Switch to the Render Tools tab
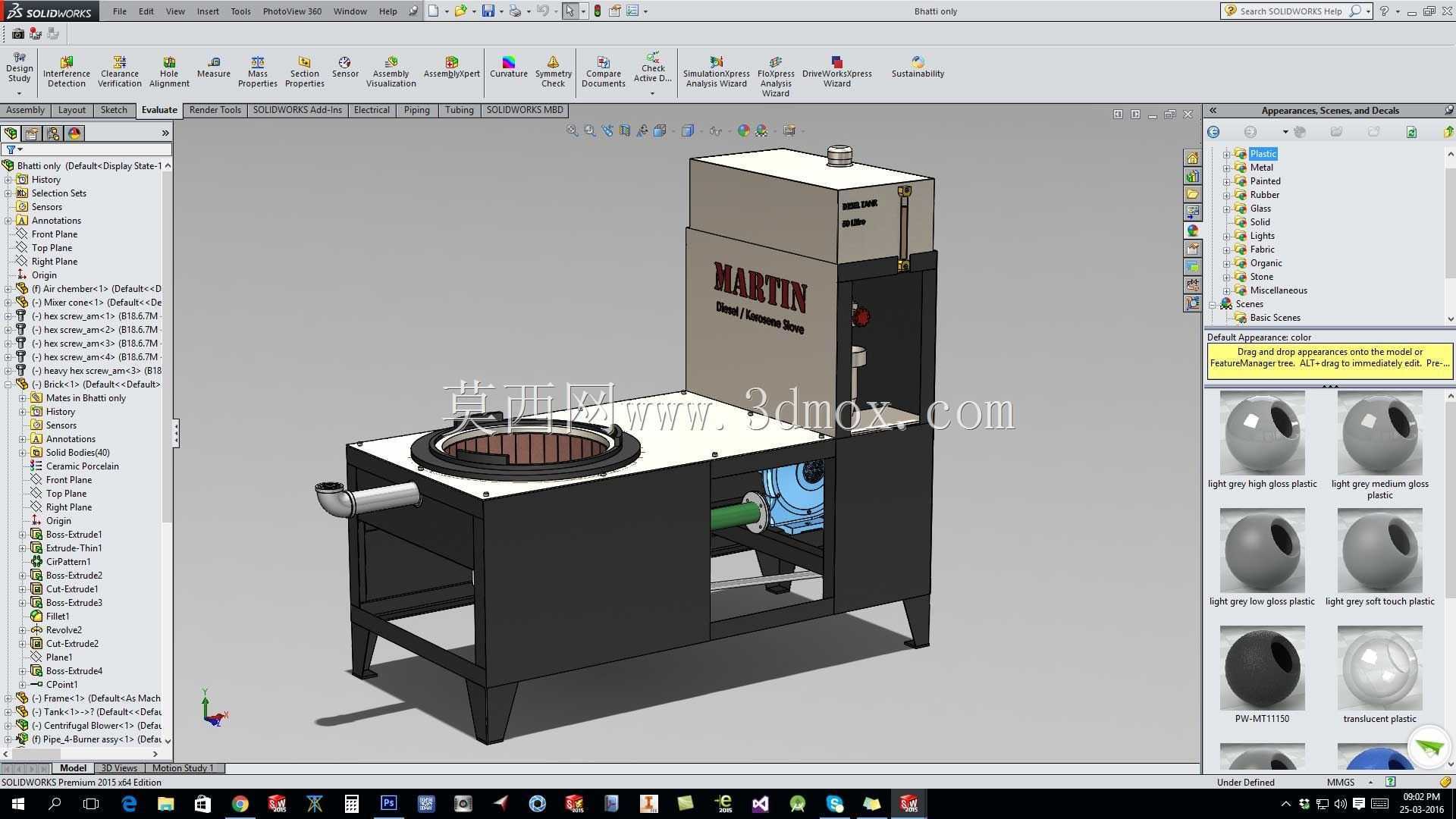Viewport: 1456px width, 819px height. (x=215, y=110)
